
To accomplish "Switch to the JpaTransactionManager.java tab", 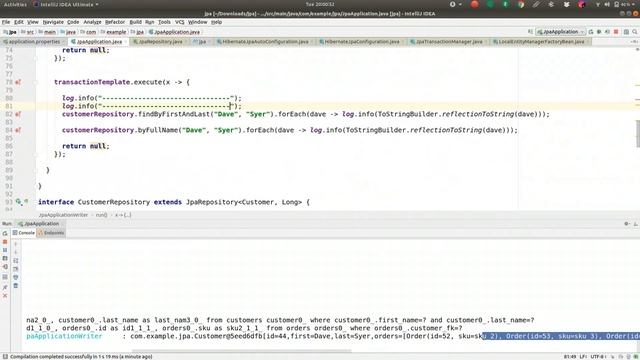I will 448,42.
